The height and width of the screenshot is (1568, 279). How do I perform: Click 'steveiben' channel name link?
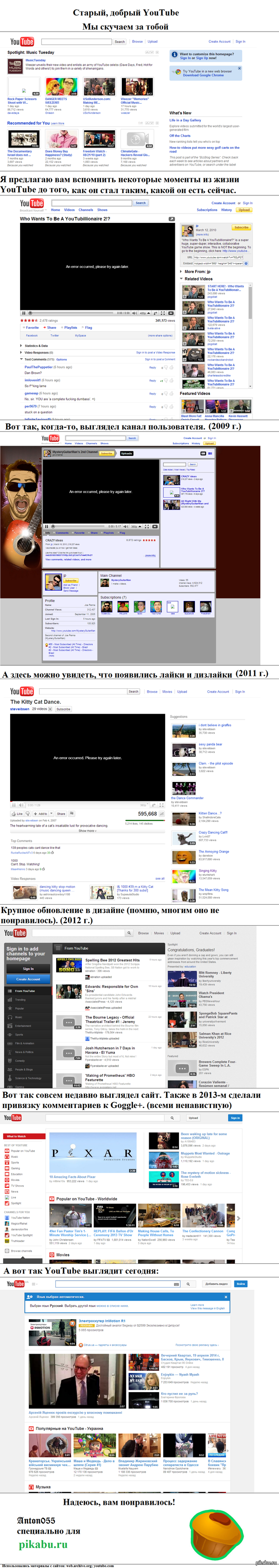[20, 709]
